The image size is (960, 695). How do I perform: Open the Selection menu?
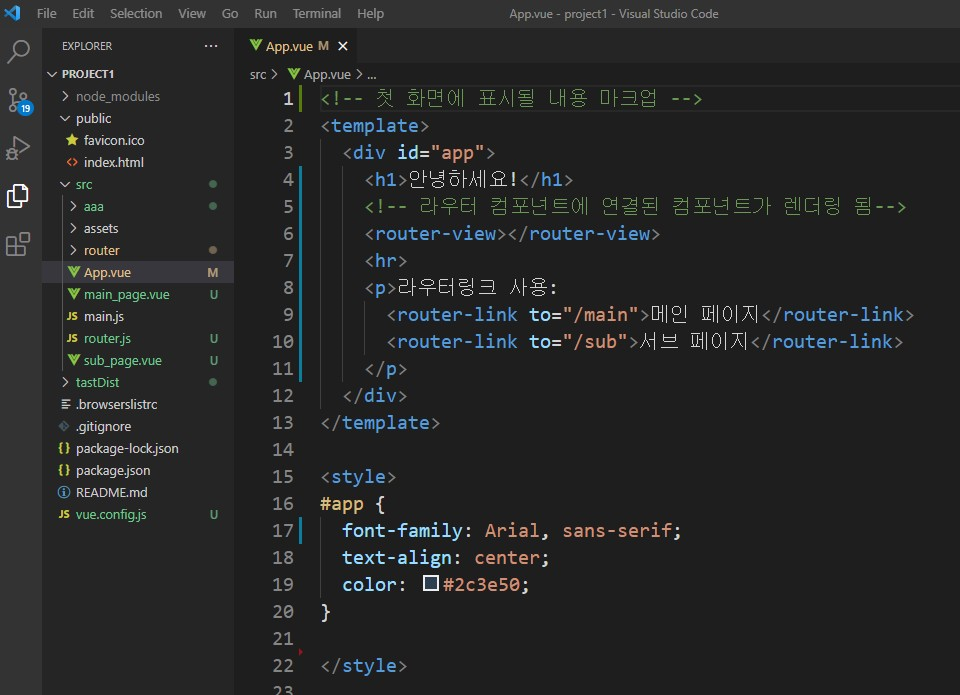pos(135,13)
